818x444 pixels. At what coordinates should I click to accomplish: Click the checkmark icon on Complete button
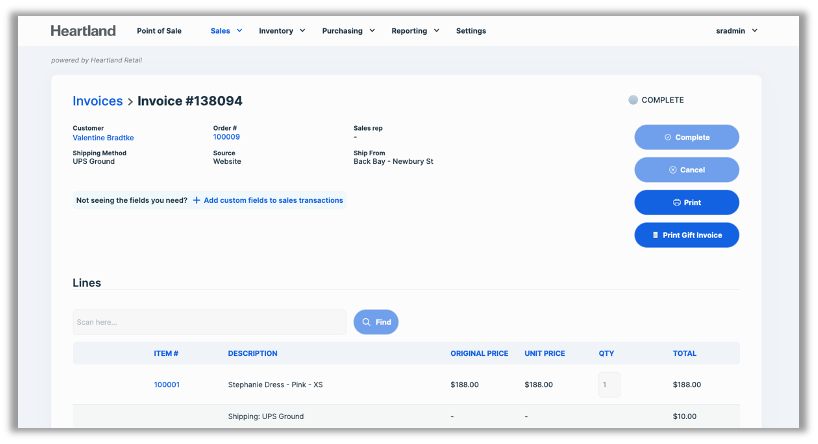tap(668, 137)
